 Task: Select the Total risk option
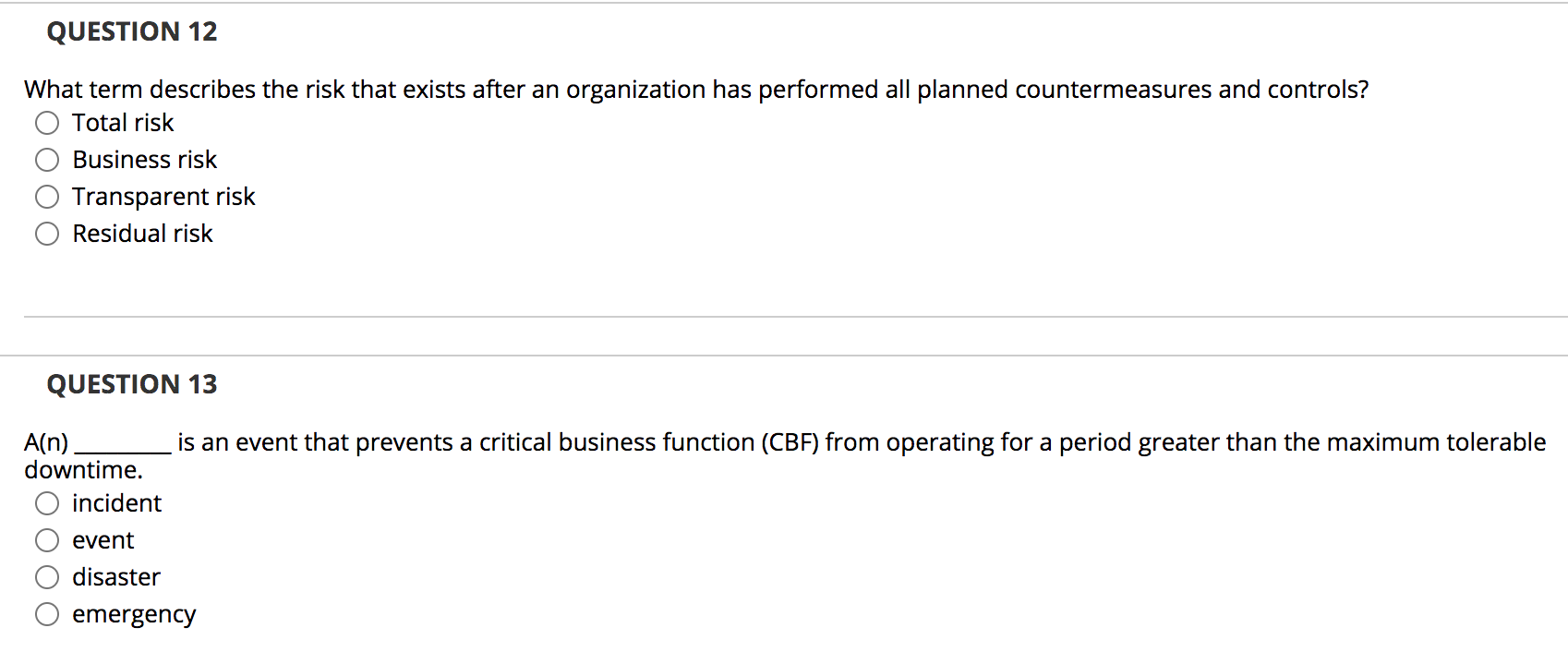pos(47,122)
